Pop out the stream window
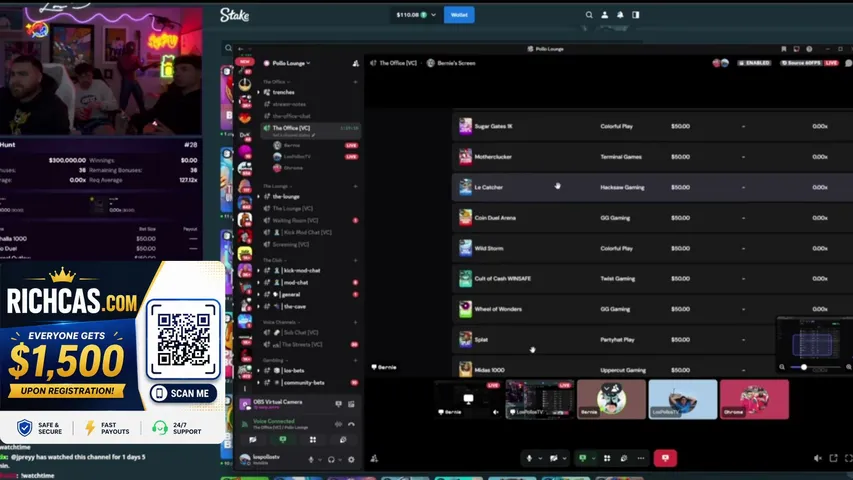This screenshot has height=480, width=853. click(x=833, y=458)
